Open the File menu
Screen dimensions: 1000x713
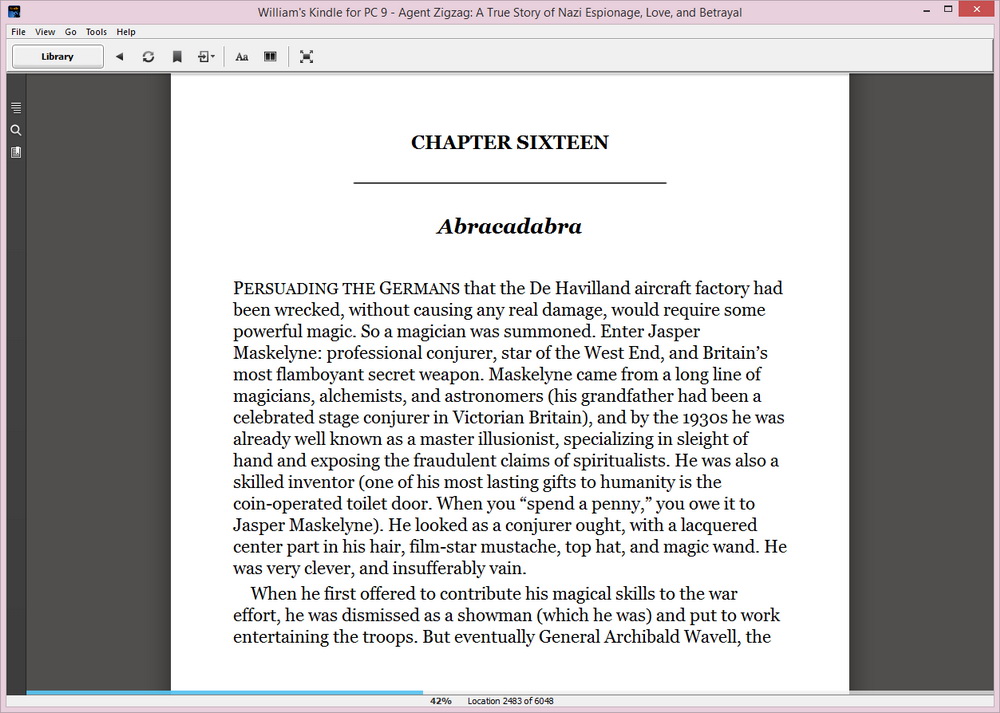coord(18,32)
